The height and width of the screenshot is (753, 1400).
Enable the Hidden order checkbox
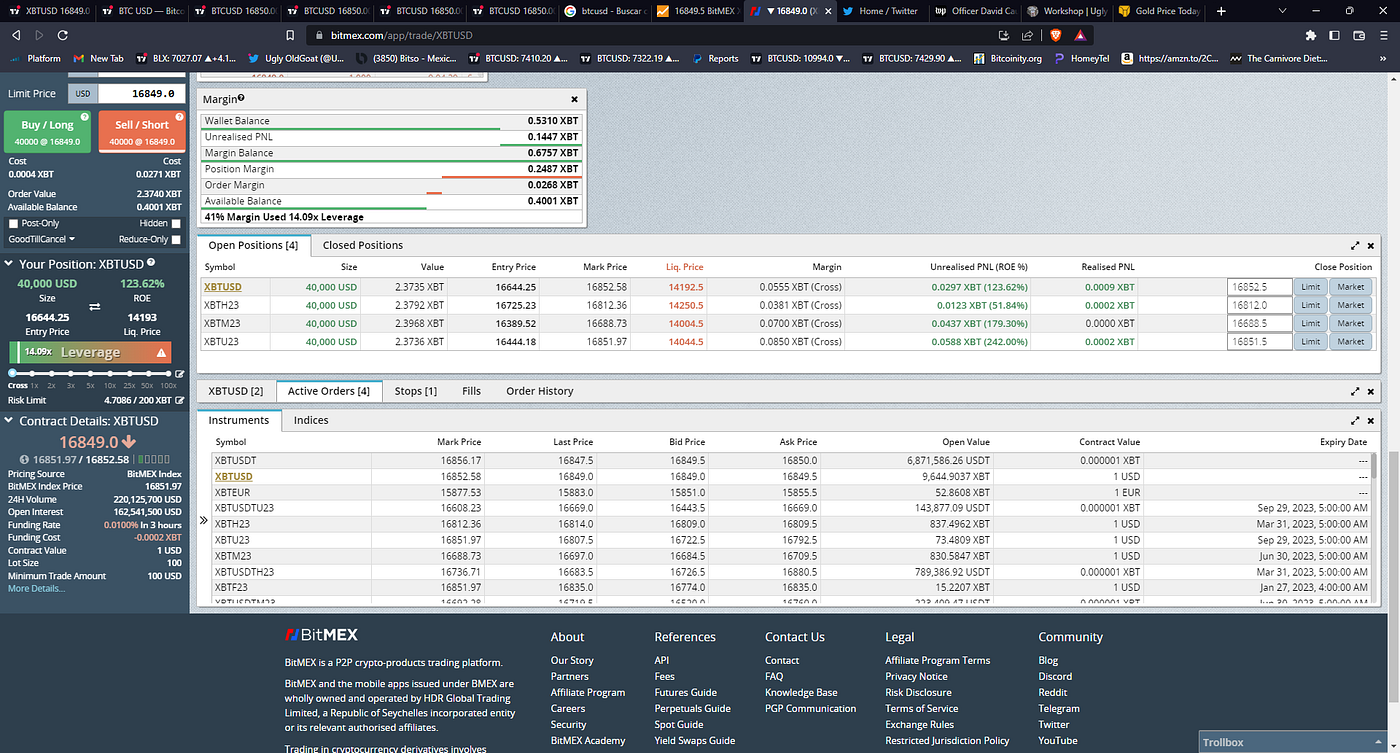(x=176, y=224)
